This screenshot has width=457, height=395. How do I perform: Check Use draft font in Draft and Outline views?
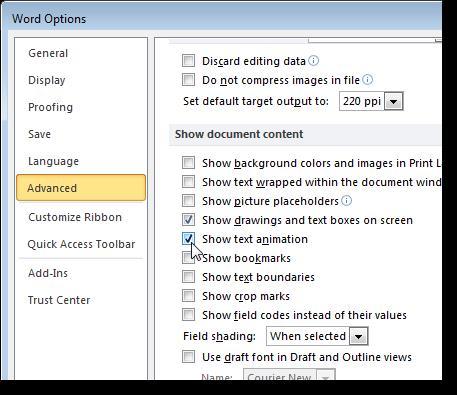coord(188,357)
